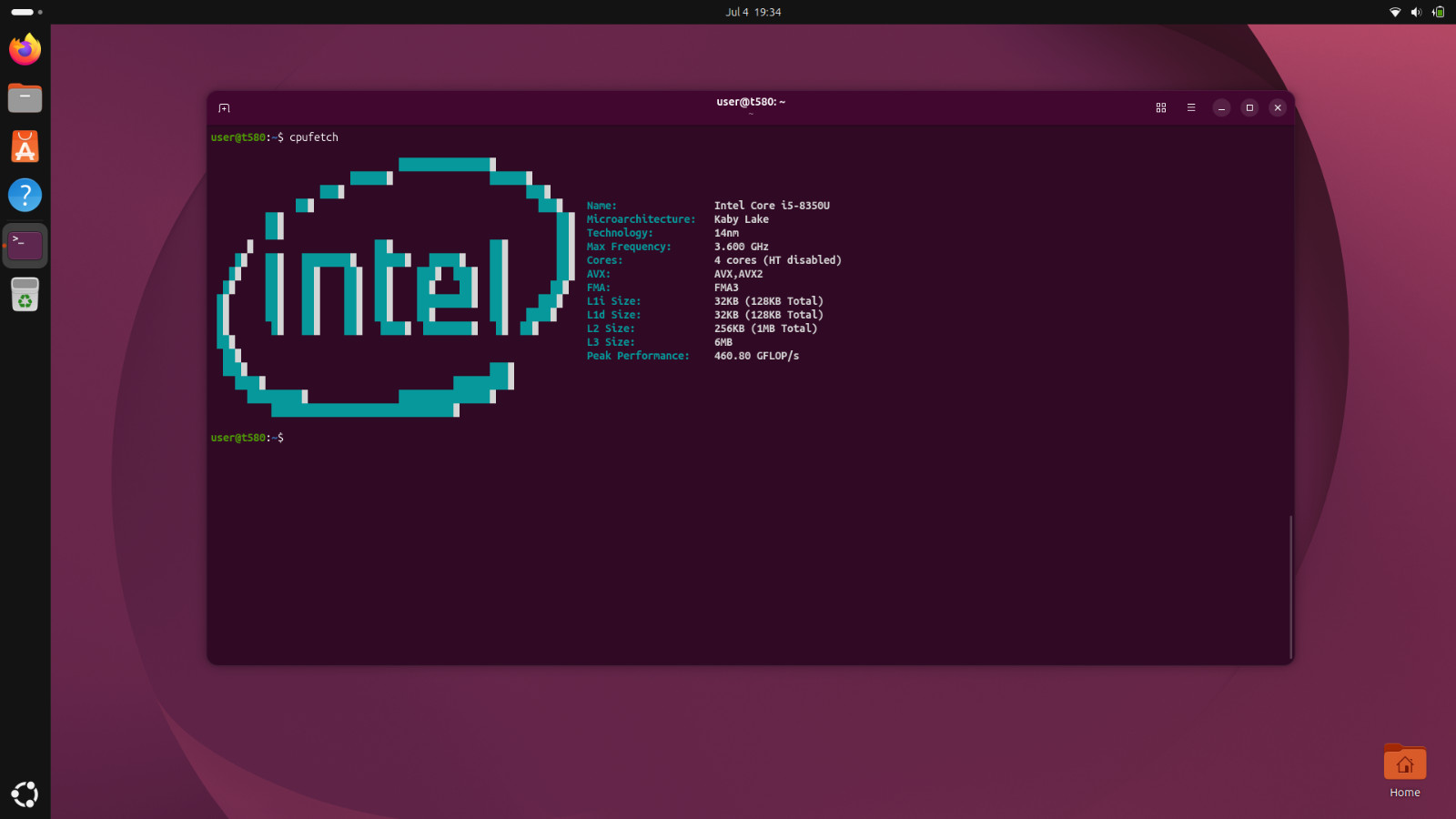Open the Help icon in dock
The image size is (1456, 819).
point(25,195)
